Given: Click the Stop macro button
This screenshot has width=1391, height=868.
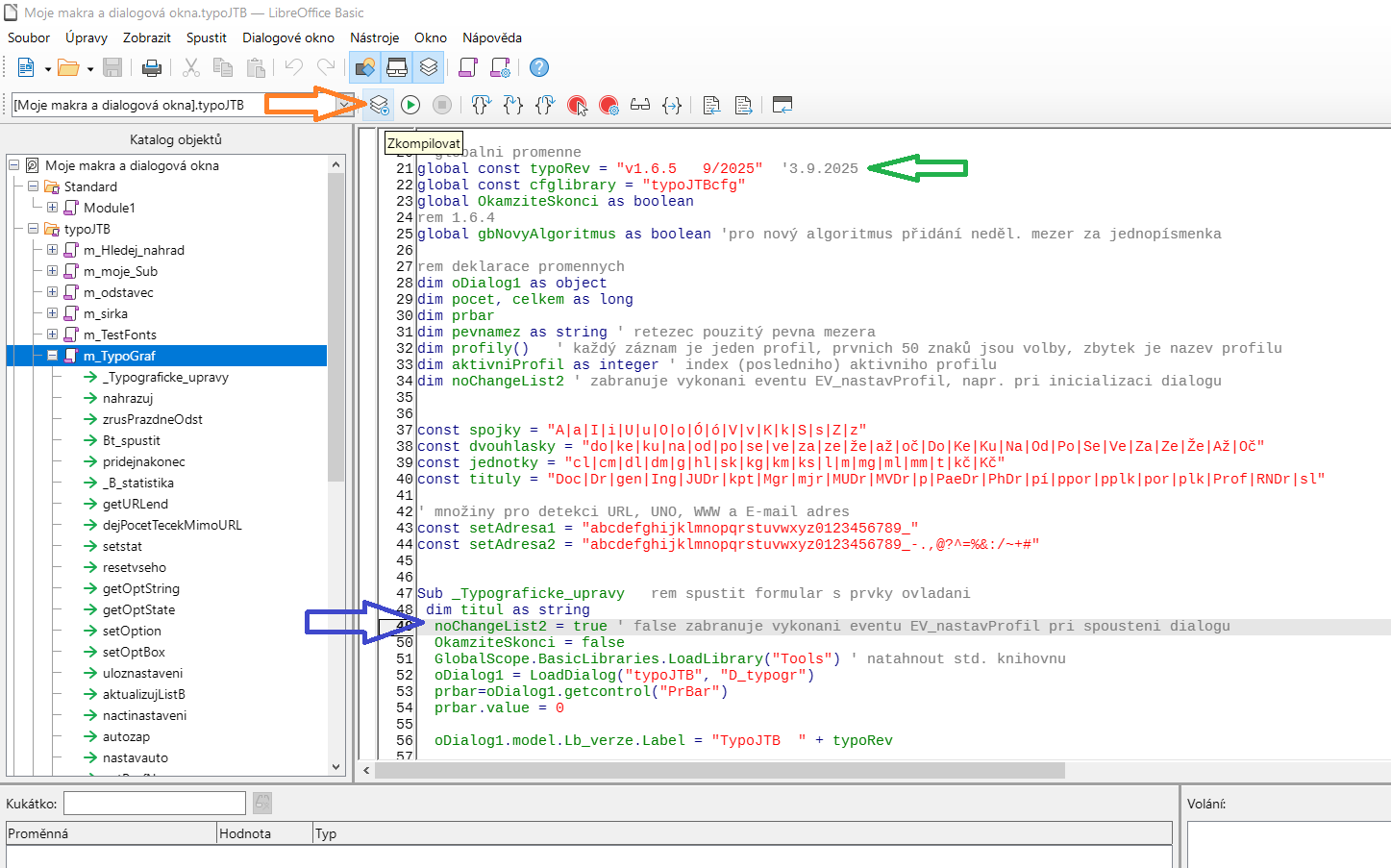Looking at the screenshot, I should [x=442, y=105].
